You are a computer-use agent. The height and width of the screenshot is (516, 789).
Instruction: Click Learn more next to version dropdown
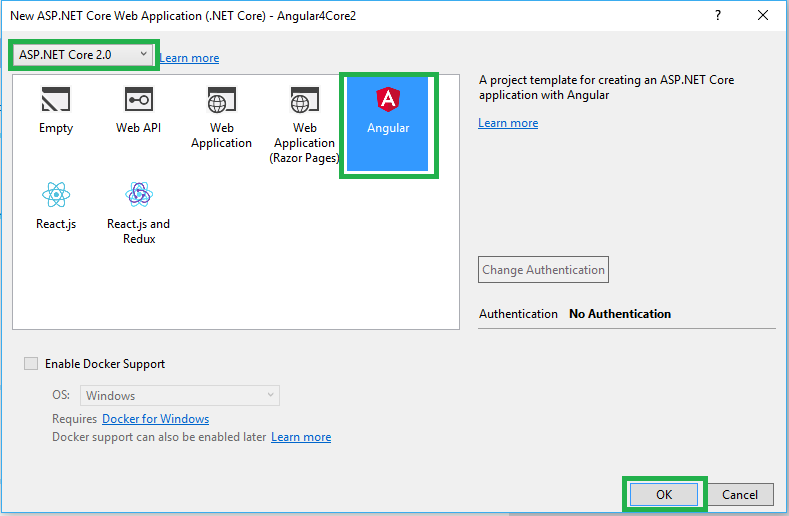tap(189, 58)
